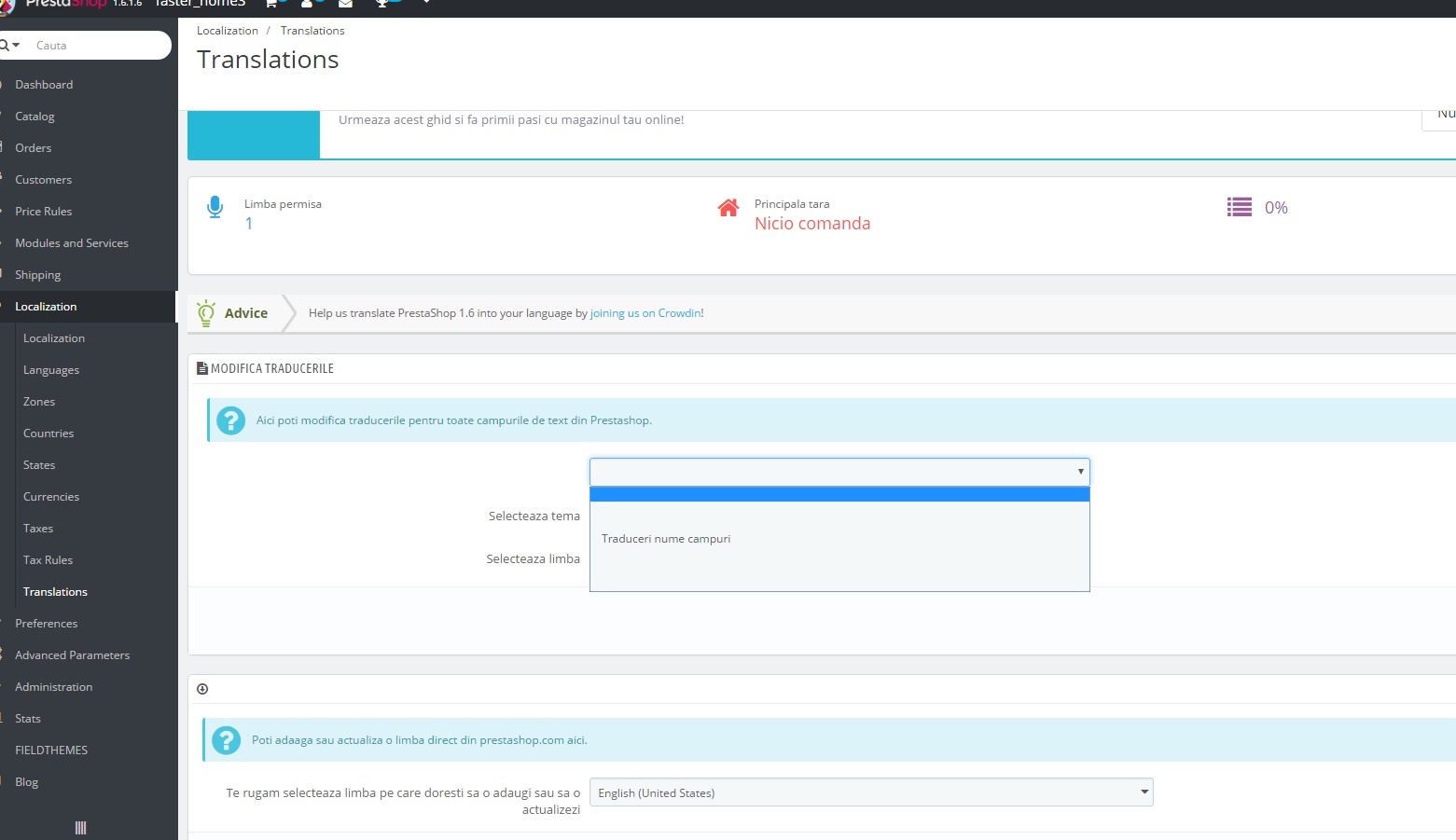1456x840 pixels.
Task: Go to Administration in the sidebar
Action: [x=53, y=687]
